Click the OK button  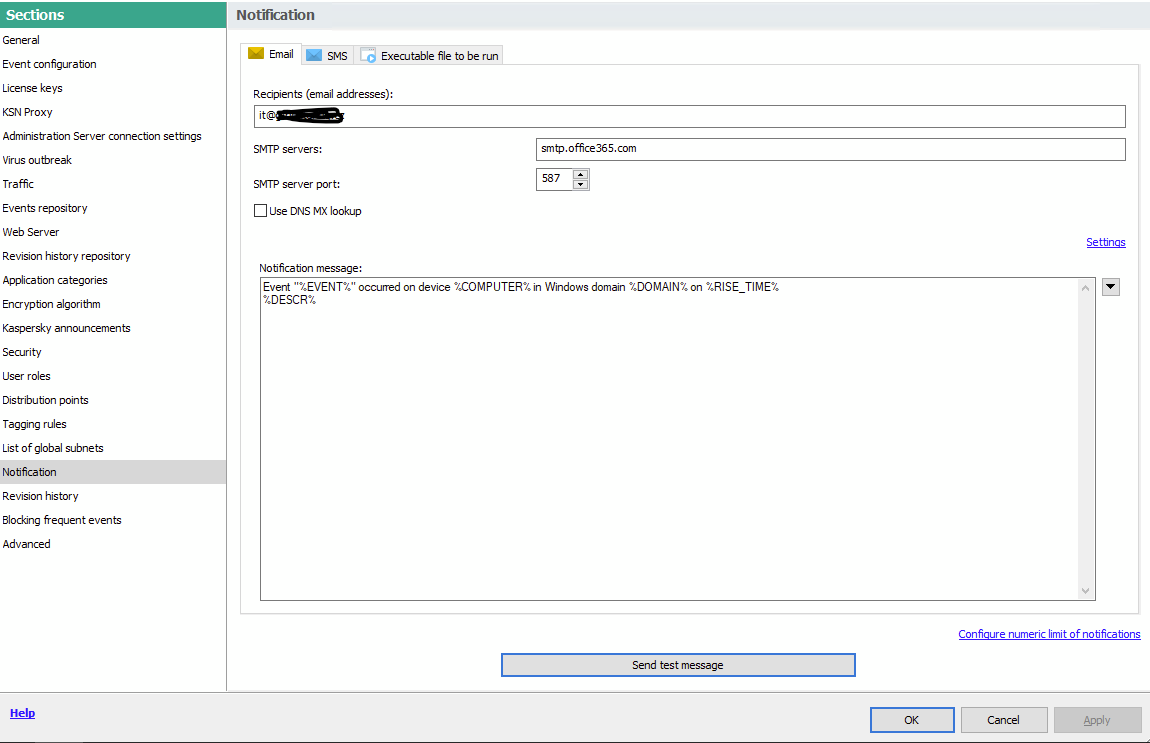911,720
